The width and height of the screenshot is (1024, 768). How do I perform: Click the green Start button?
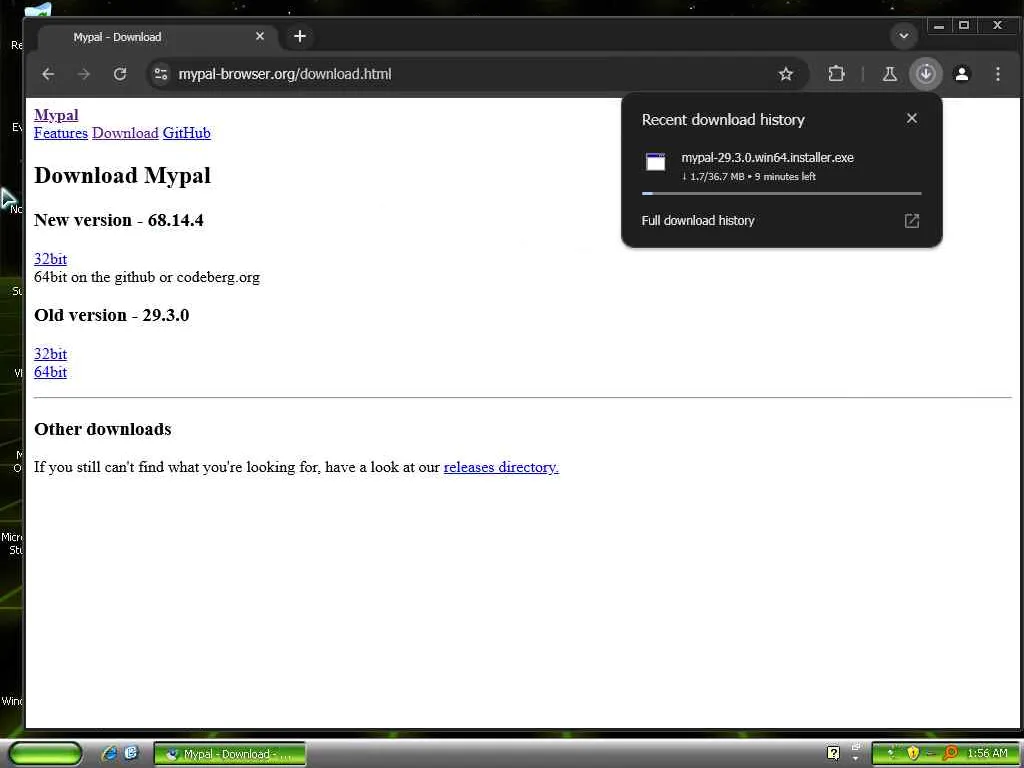click(46, 754)
